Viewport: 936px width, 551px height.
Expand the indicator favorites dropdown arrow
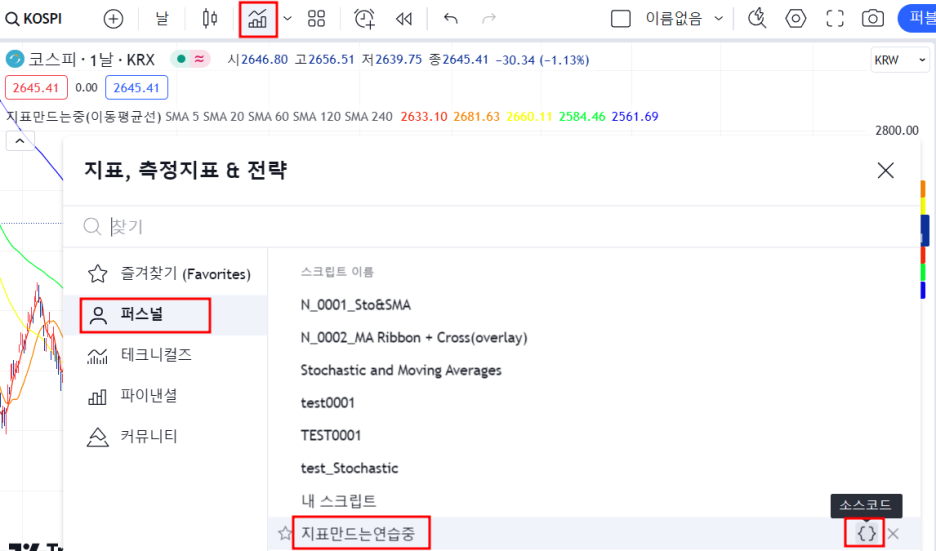(287, 19)
